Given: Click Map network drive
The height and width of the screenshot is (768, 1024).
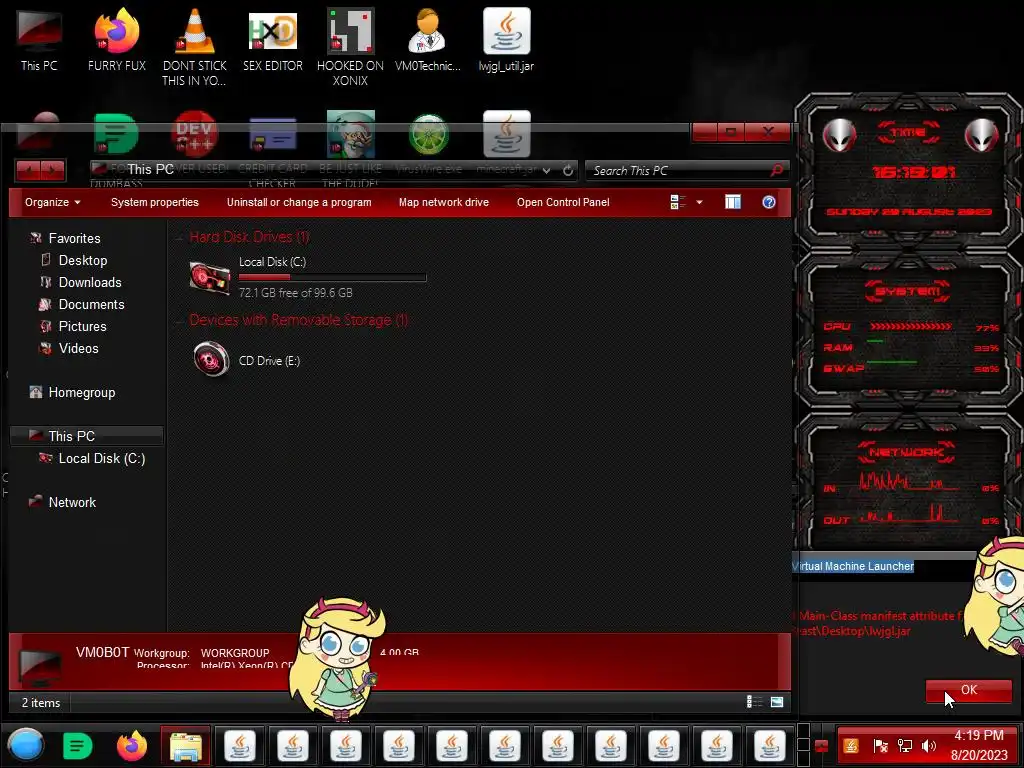Looking at the screenshot, I should [x=443, y=202].
